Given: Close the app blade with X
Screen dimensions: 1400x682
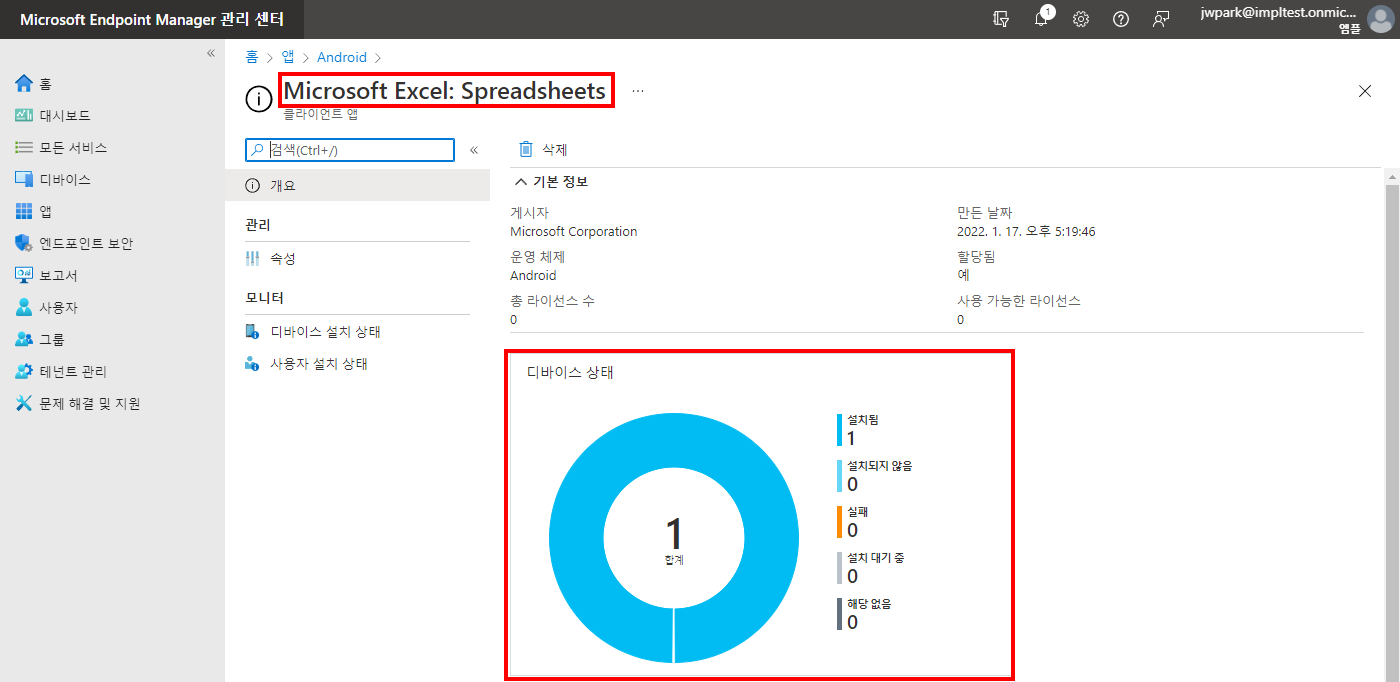Looking at the screenshot, I should [x=1365, y=91].
